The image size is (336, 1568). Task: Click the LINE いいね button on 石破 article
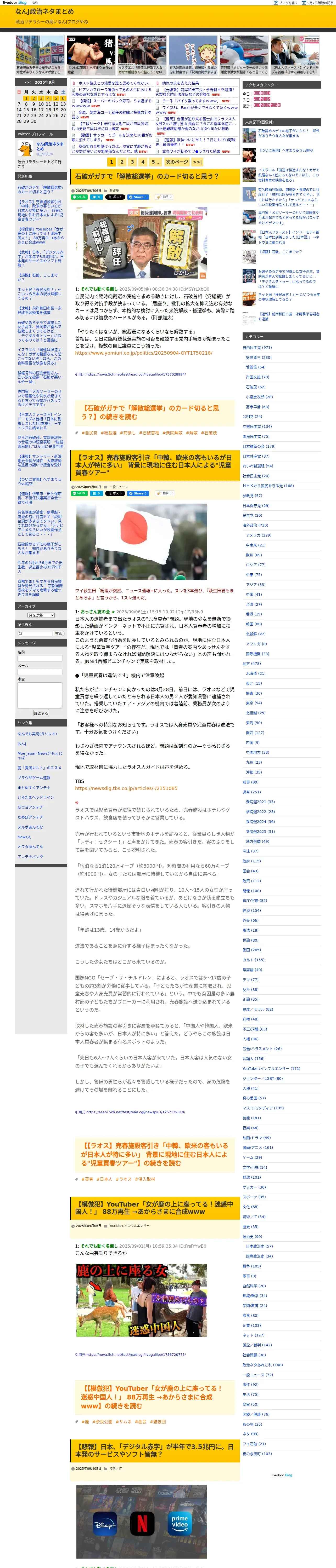[x=79, y=197]
